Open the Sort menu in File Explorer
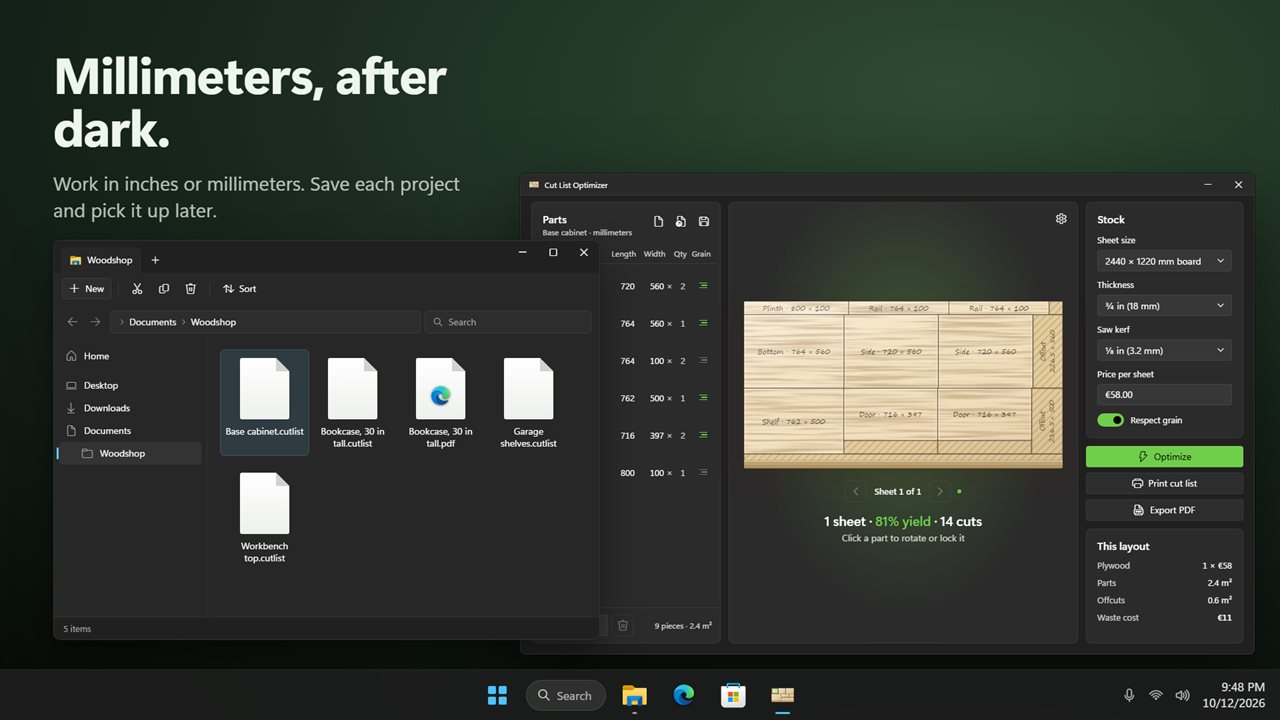Viewport: 1280px width, 720px height. pyautogui.click(x=240, y=289)
